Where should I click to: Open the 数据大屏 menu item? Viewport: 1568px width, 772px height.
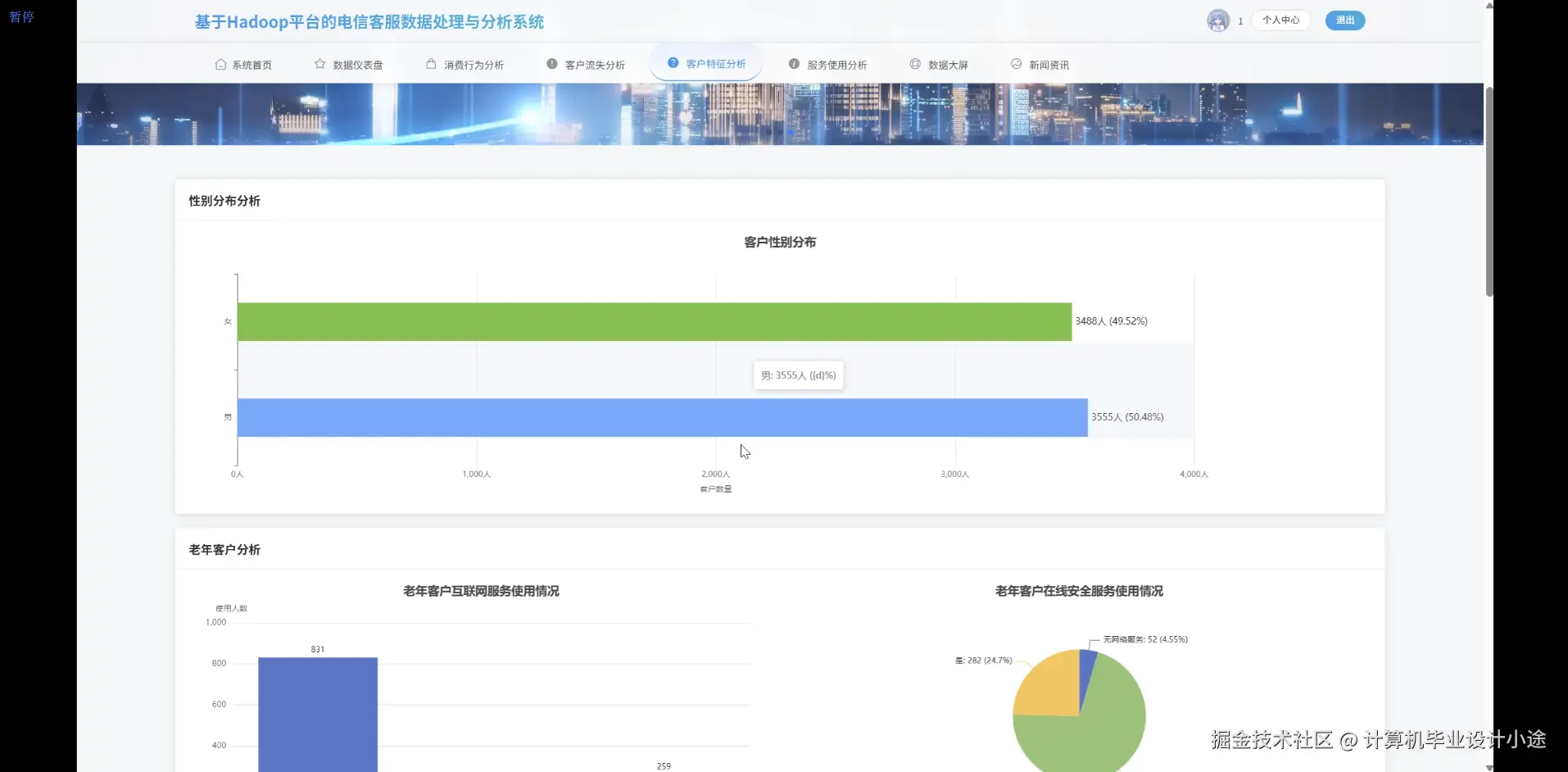[939, 65]
